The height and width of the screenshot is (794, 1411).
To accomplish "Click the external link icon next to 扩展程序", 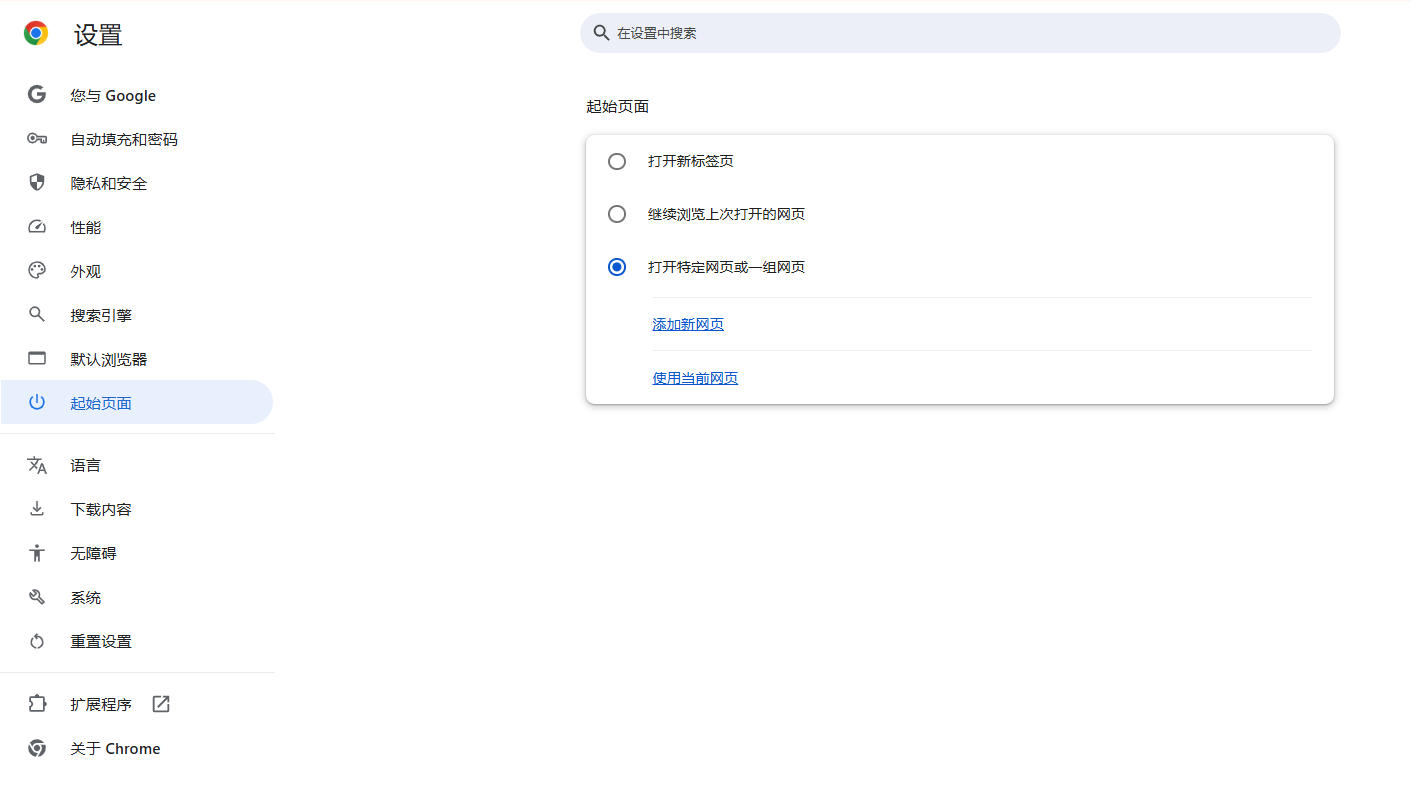I will pyautogui.click(x=161, y=704).
